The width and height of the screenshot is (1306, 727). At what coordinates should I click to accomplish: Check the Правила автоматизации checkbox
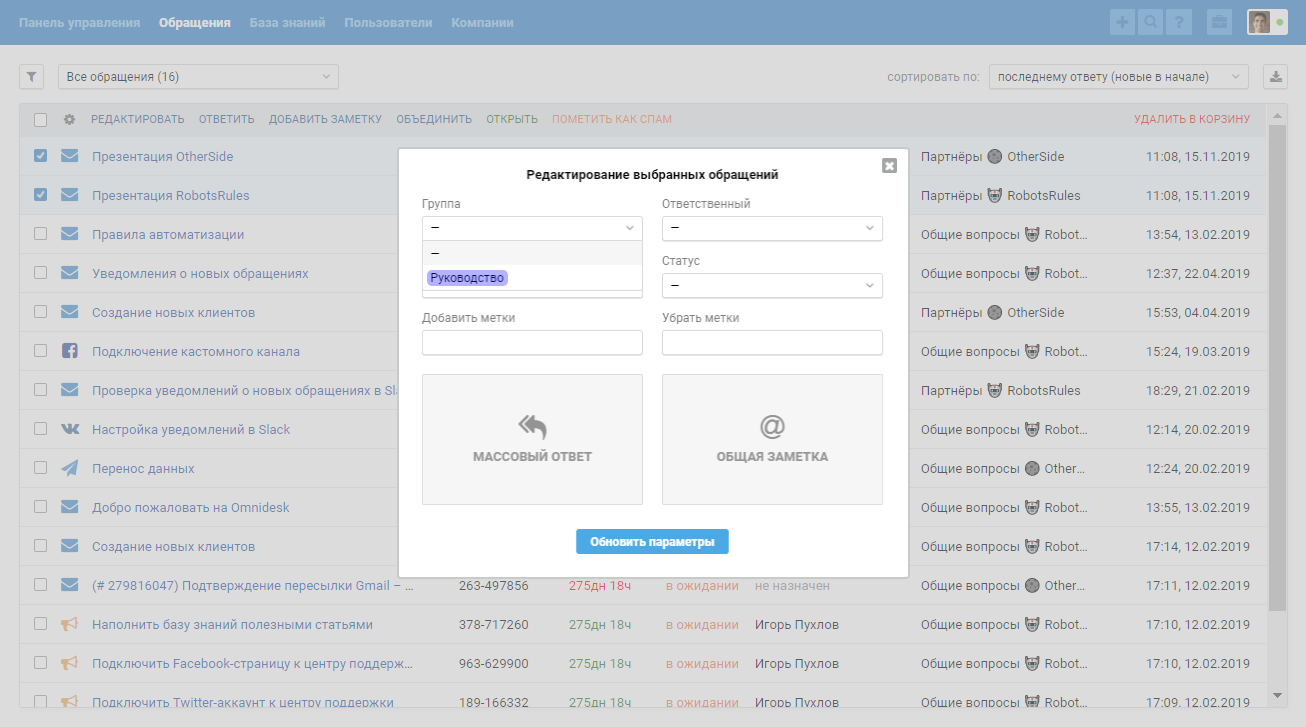pyautogui.click(x=40, y=234)
